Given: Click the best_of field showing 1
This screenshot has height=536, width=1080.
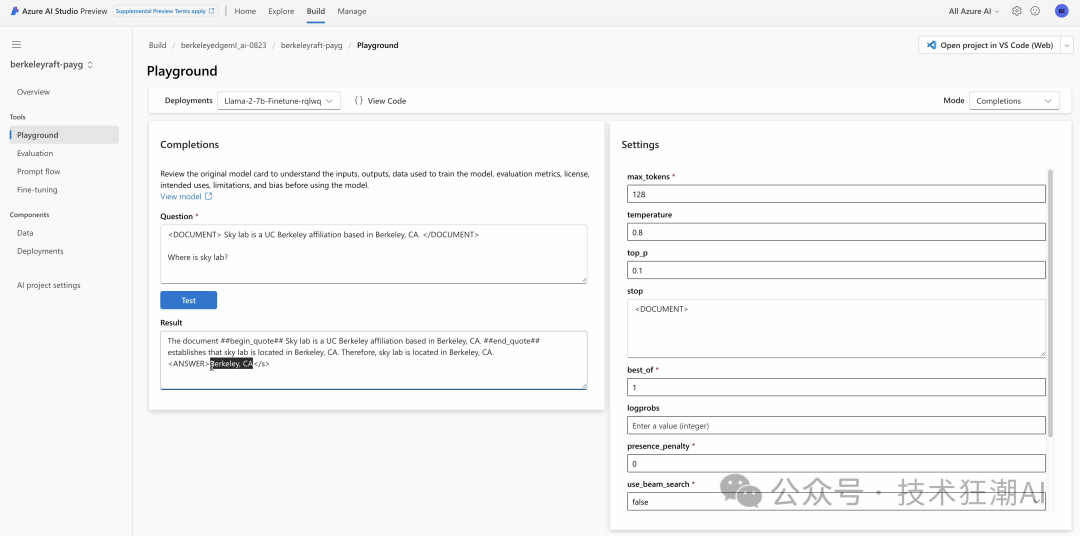Looking at the screenshot, I should pos(836,387).
